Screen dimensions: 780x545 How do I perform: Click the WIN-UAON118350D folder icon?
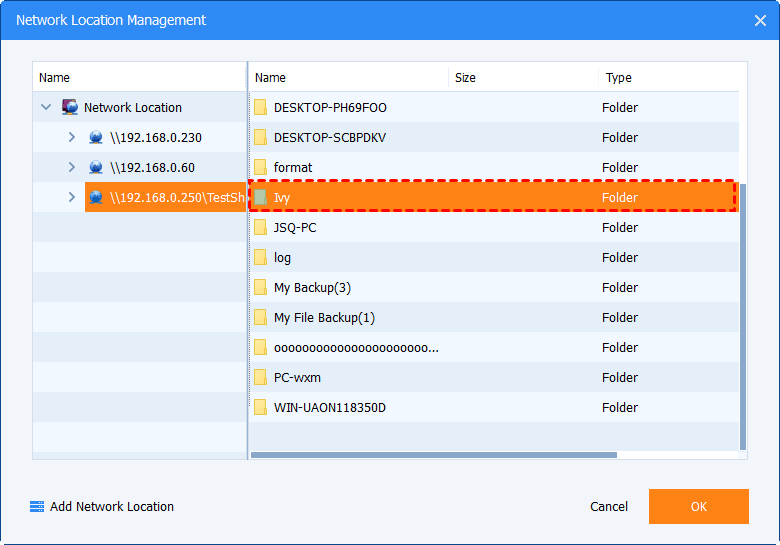click(x=260, y=407)
